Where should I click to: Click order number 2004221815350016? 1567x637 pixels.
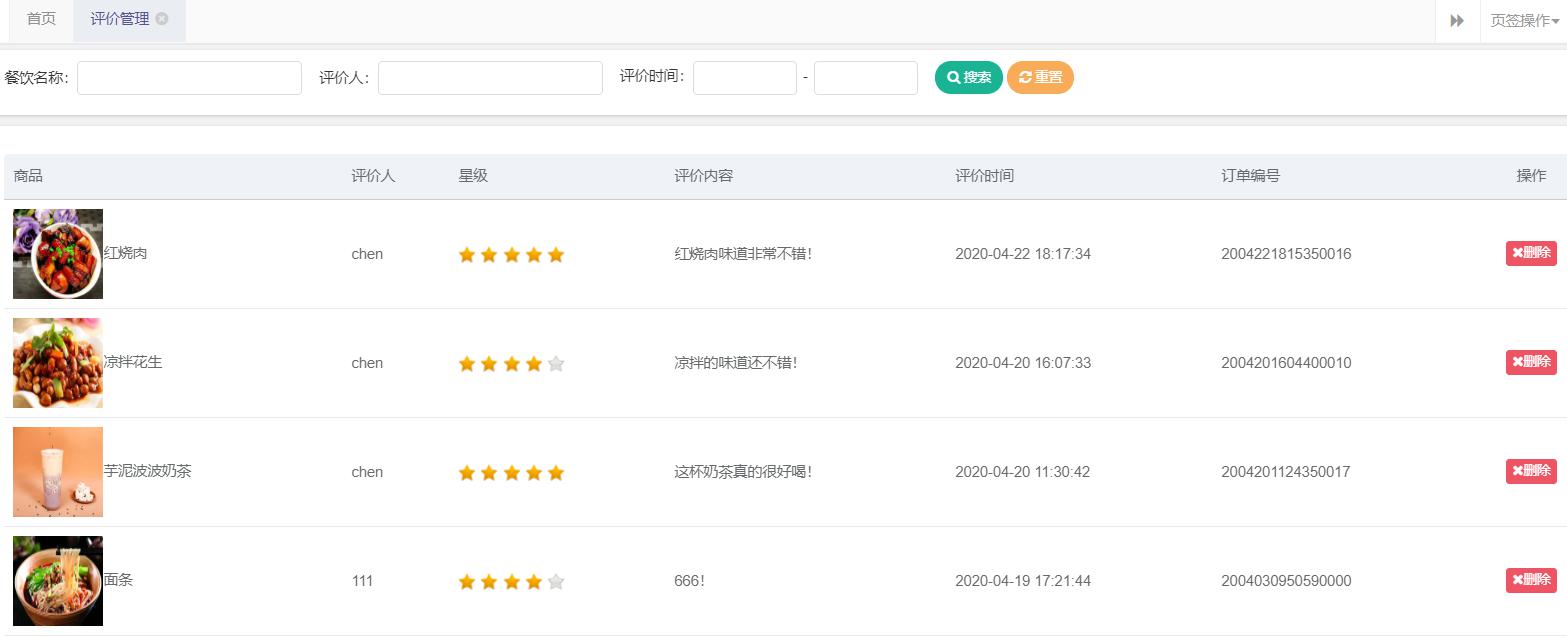[x=1286, y=254]
